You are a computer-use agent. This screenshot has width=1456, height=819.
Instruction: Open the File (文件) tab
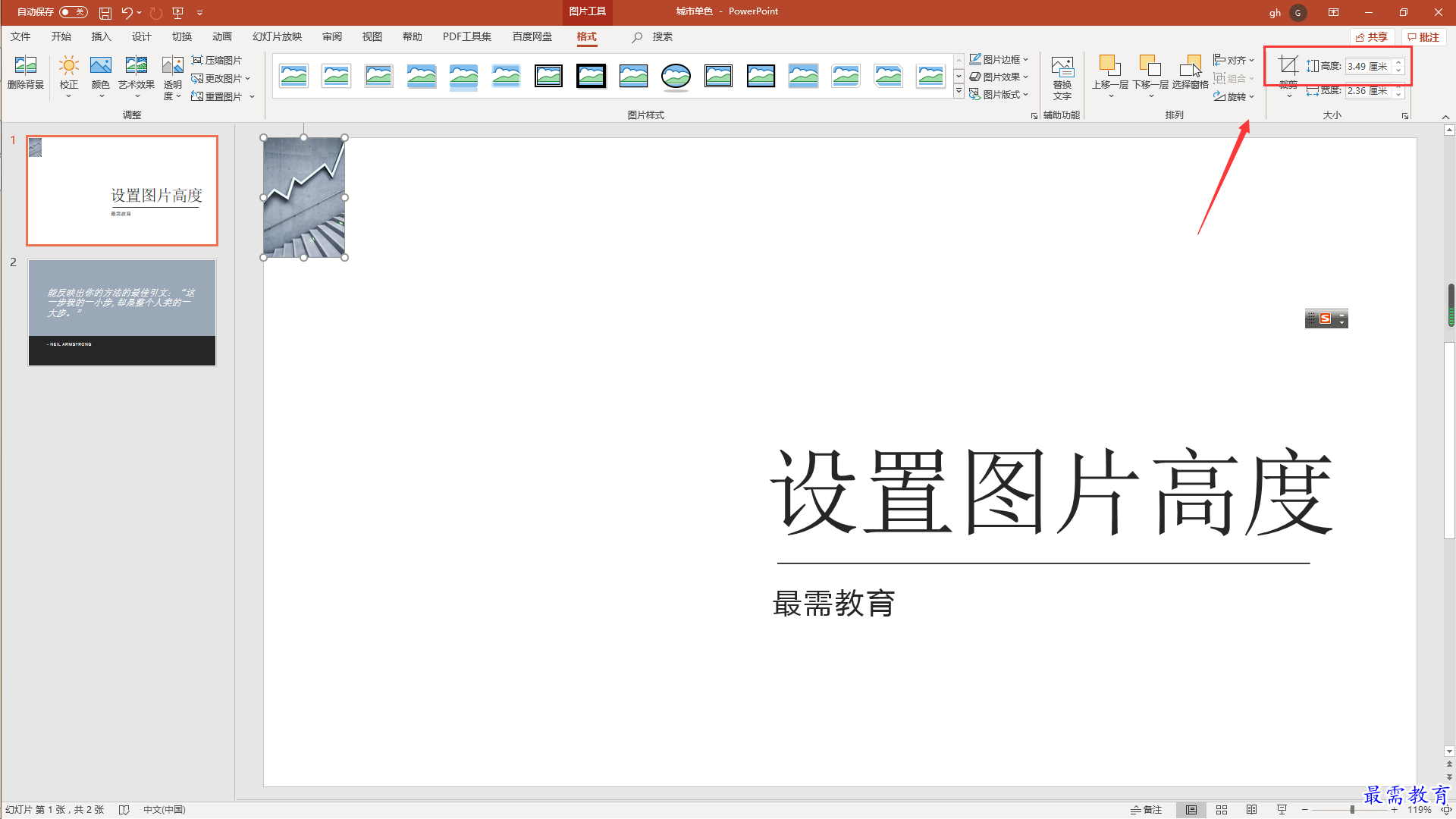(x=20, y=36)
